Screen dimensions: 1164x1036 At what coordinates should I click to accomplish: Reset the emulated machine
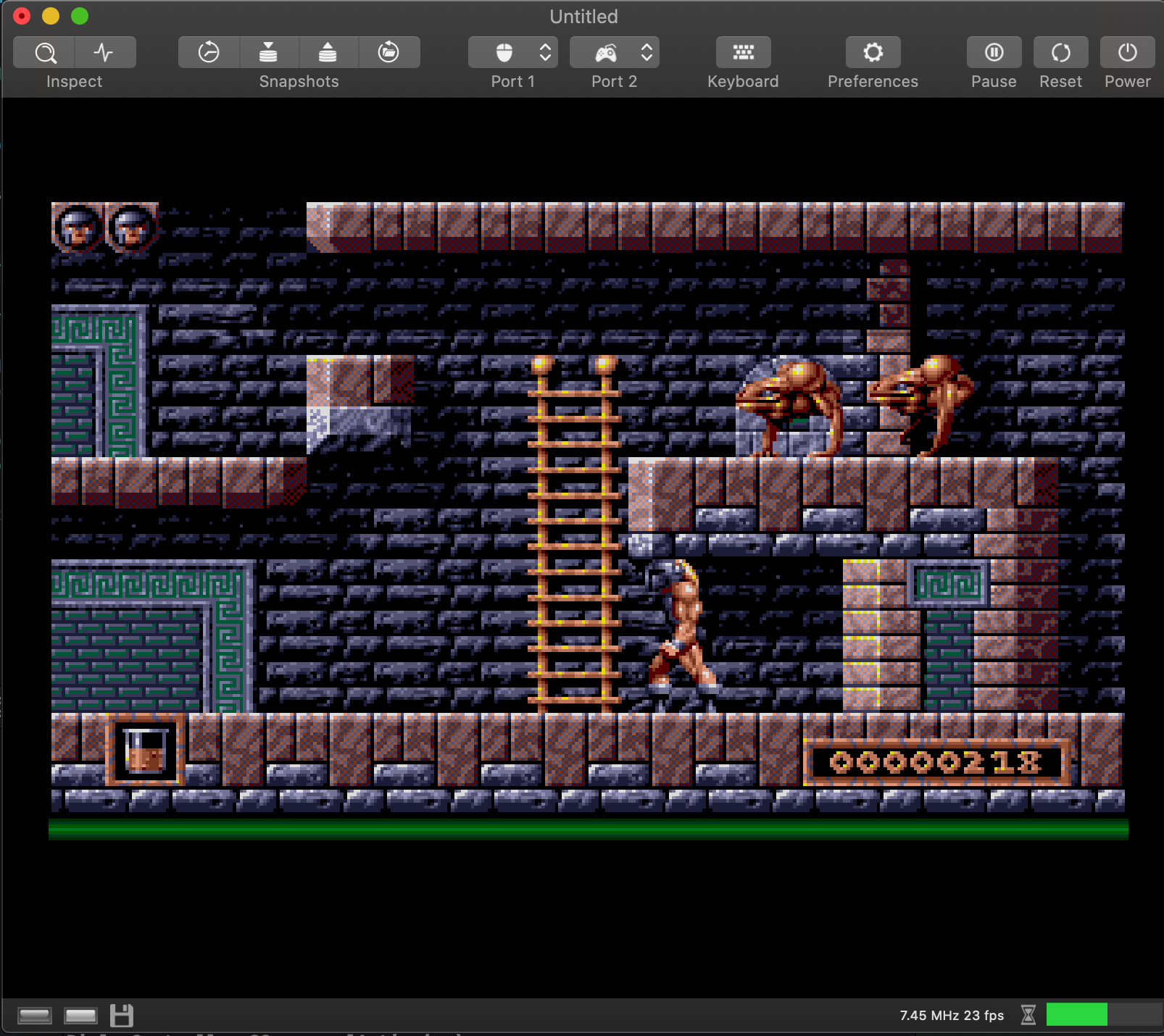1061,52
